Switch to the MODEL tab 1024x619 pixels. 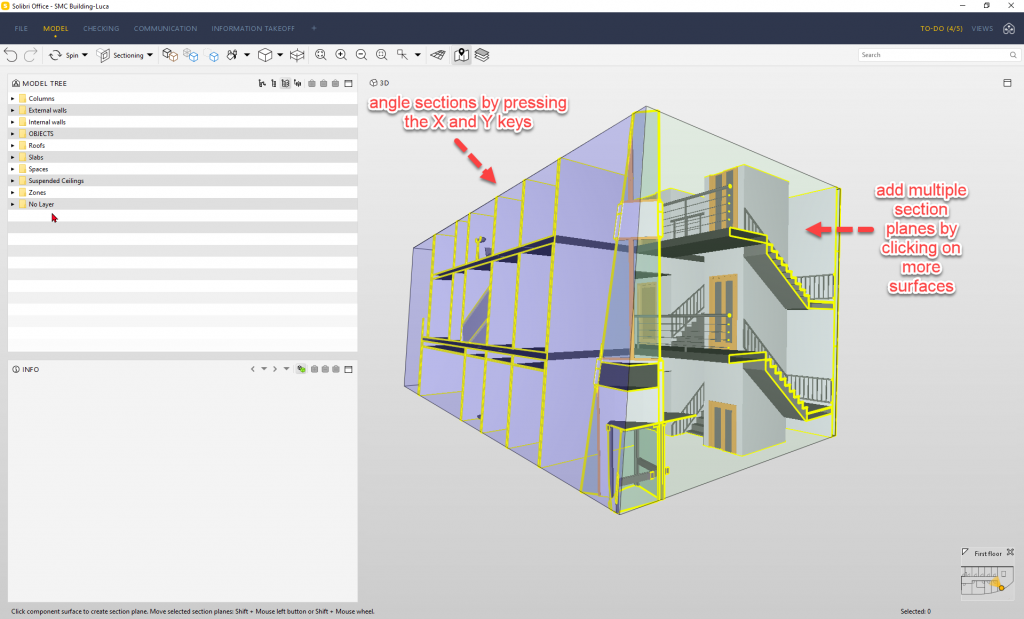[56, 29]
